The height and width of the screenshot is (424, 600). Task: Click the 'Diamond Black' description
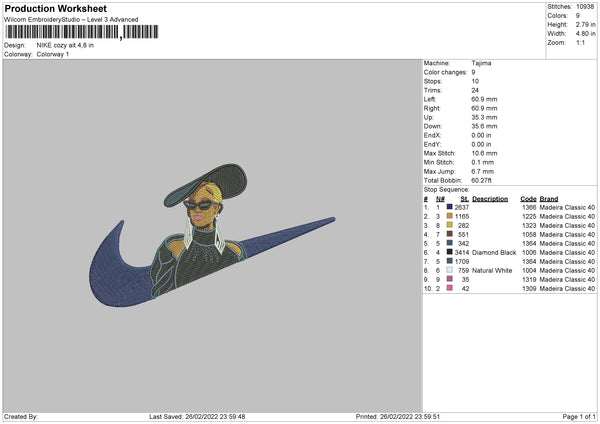click(x=494, y=253)
